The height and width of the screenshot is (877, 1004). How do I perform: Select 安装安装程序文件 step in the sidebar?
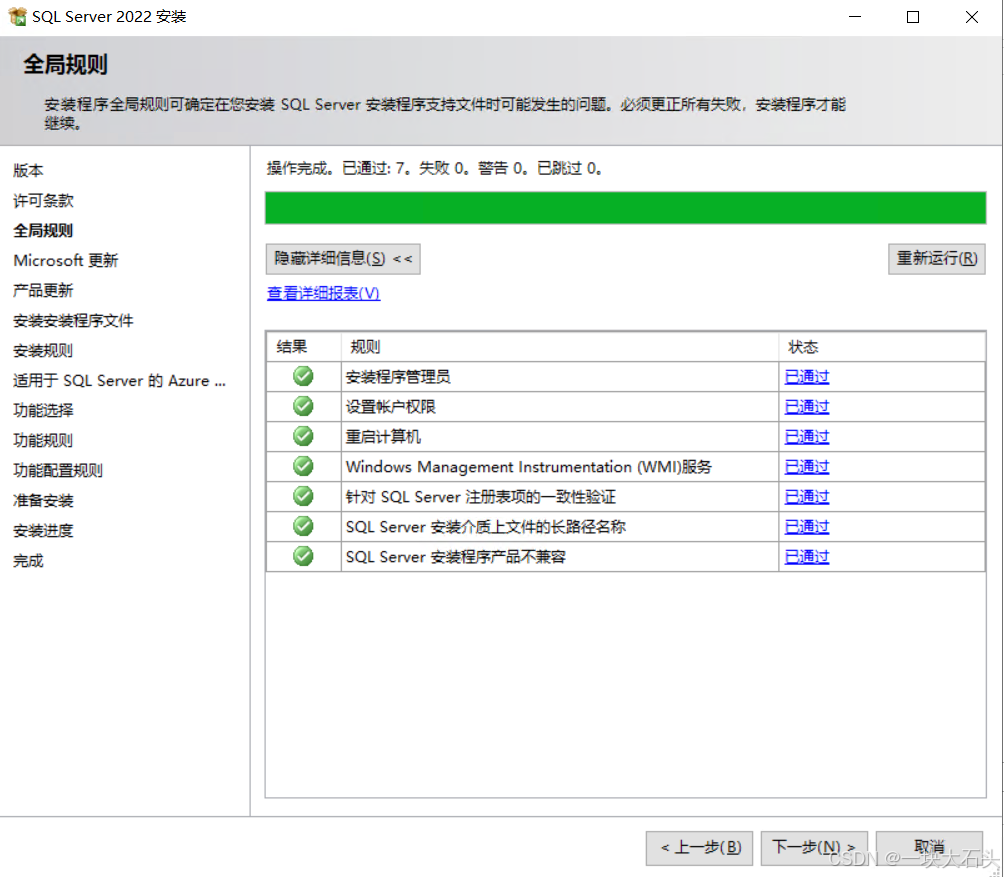pyautogui.click(x=73, y=321)
